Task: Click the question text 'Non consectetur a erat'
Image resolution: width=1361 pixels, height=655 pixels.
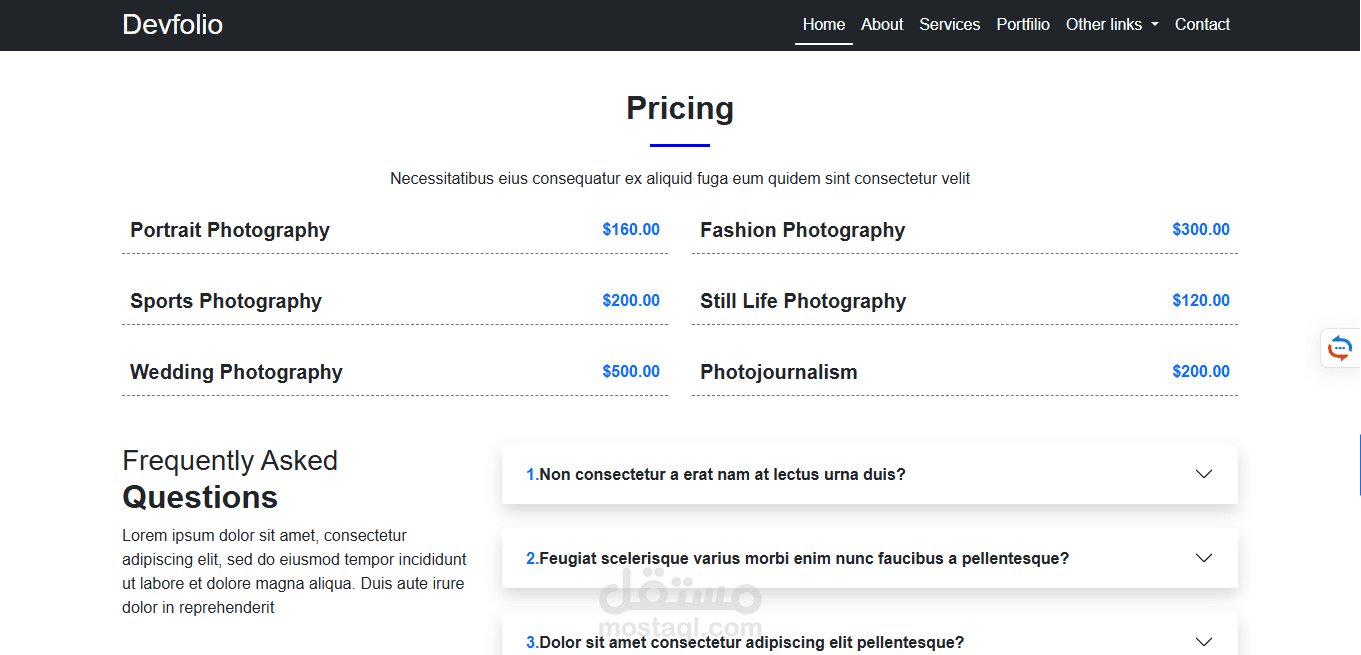Action: point(720,474)
